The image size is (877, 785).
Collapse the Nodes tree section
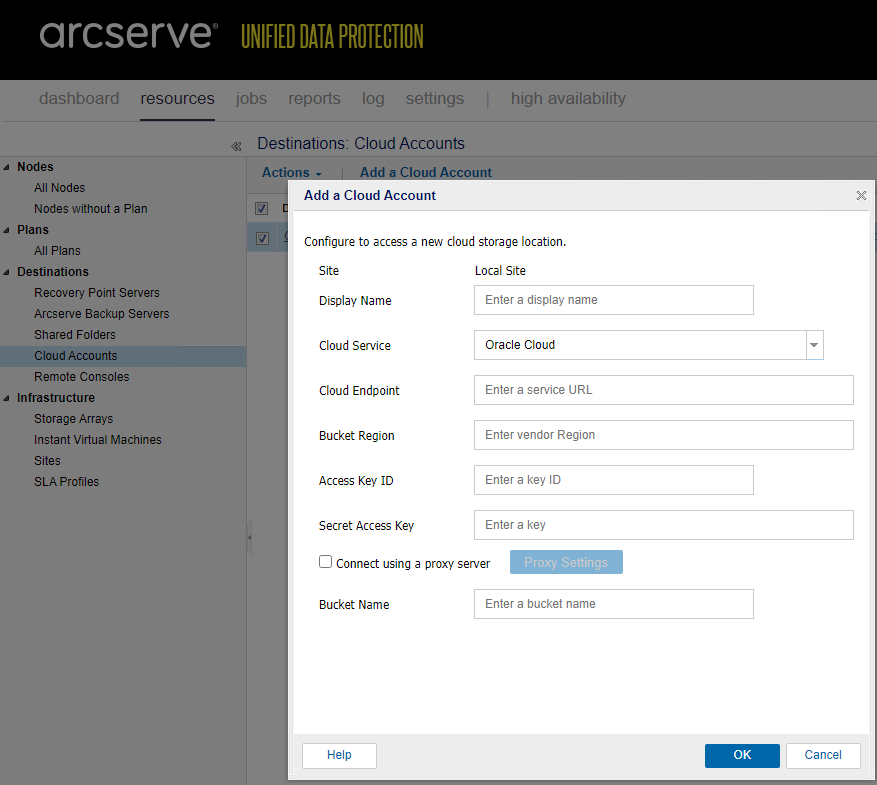click(7, 167)
